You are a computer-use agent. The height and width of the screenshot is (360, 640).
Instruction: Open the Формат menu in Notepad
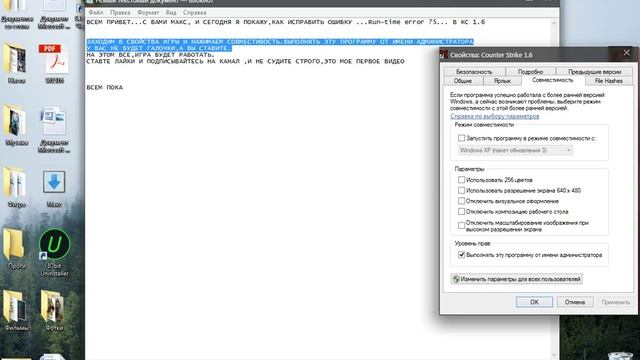click(148, 12)
